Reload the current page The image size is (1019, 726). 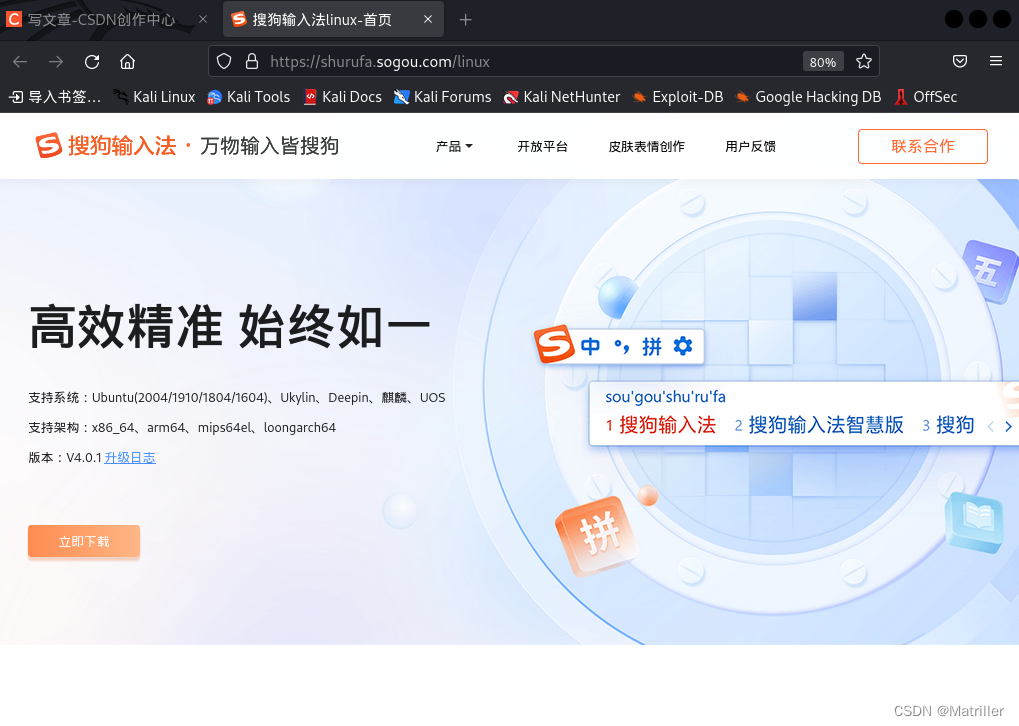92,62
